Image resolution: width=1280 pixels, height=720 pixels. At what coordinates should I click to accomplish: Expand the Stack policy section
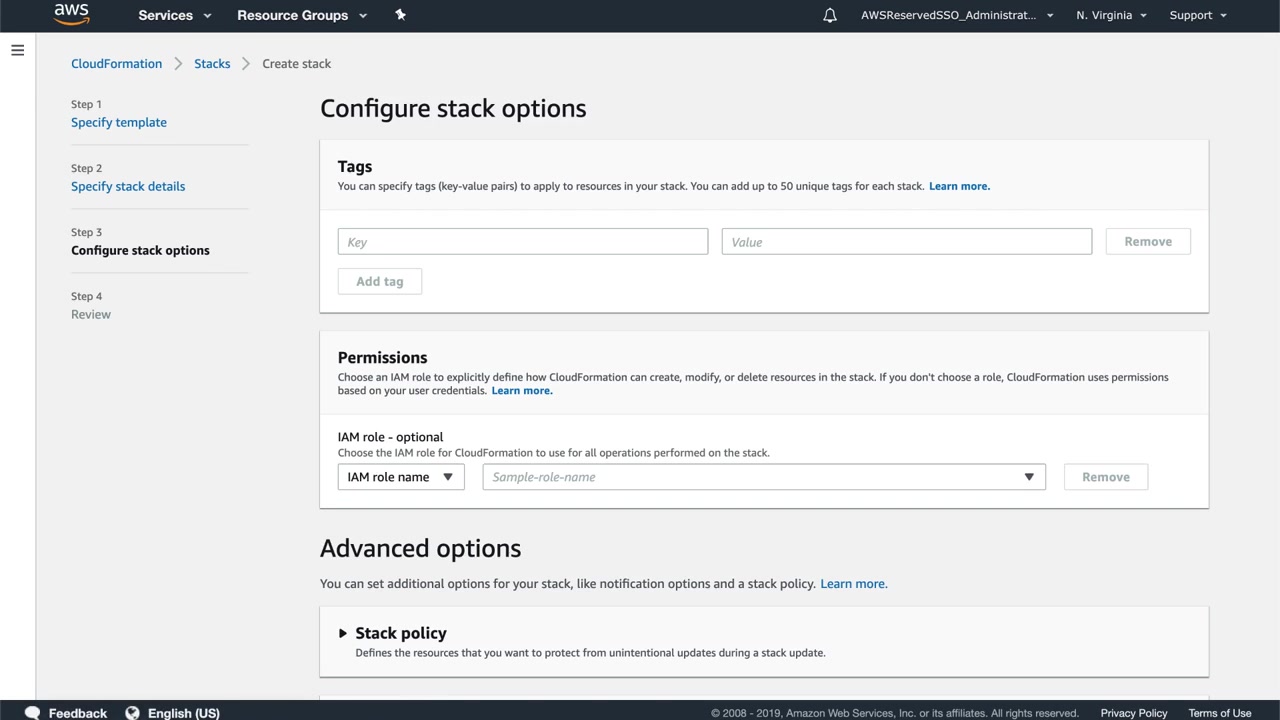coord(343,633)
